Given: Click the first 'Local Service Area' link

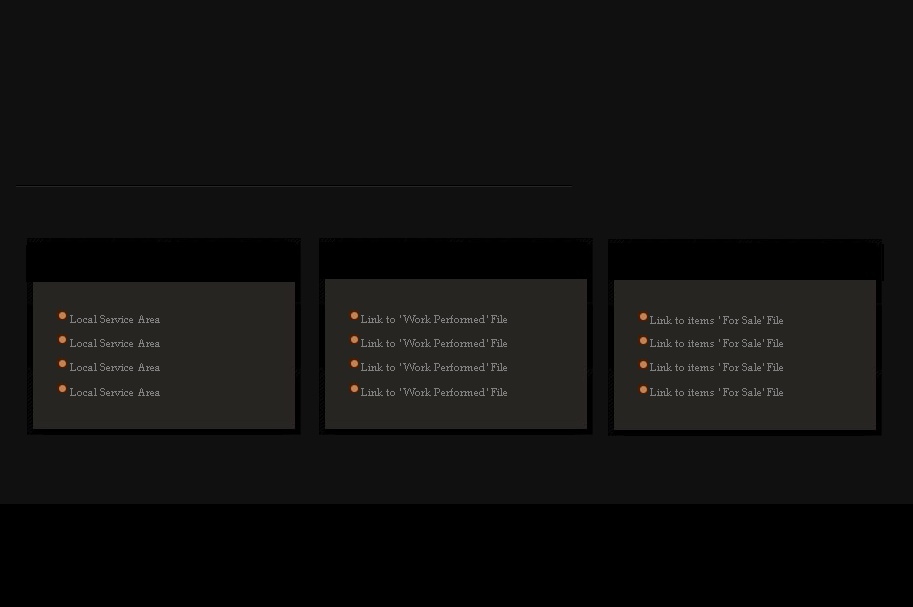Looking at the screenshot, I should point(114,320).
